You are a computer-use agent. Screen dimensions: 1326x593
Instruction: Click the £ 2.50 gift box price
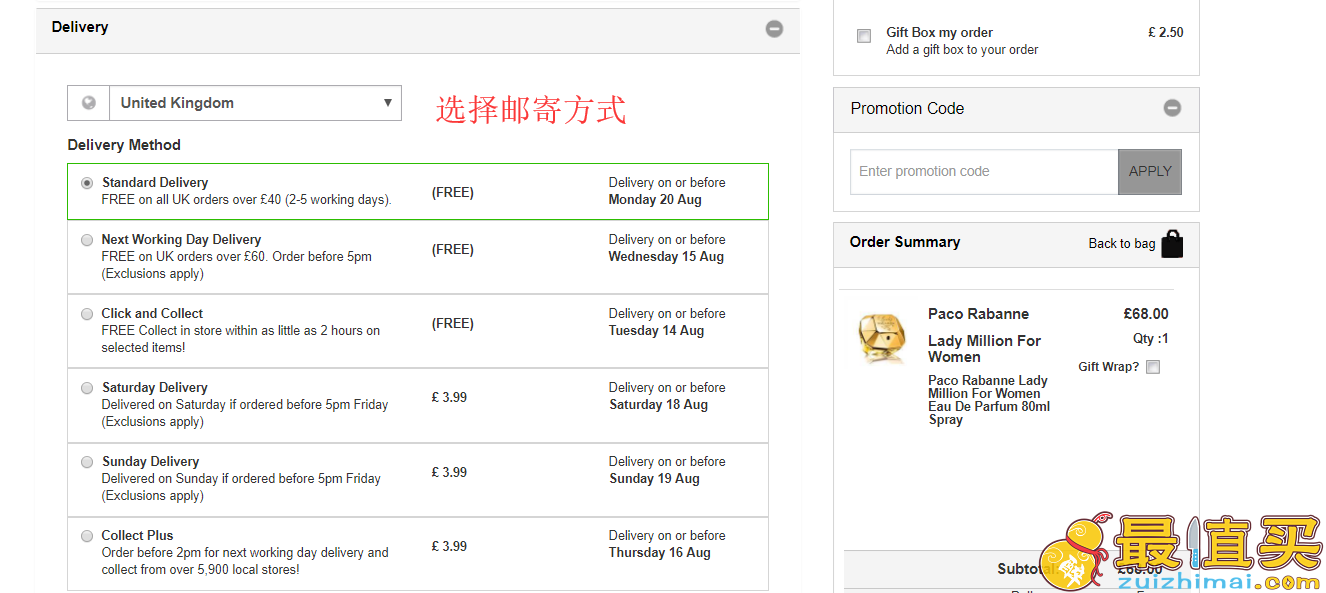point(1165,32)
